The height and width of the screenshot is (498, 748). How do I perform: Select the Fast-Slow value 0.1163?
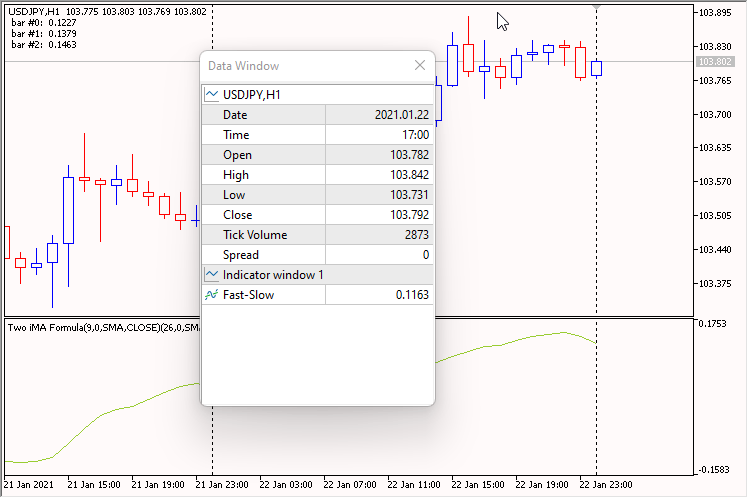(412, 295)
